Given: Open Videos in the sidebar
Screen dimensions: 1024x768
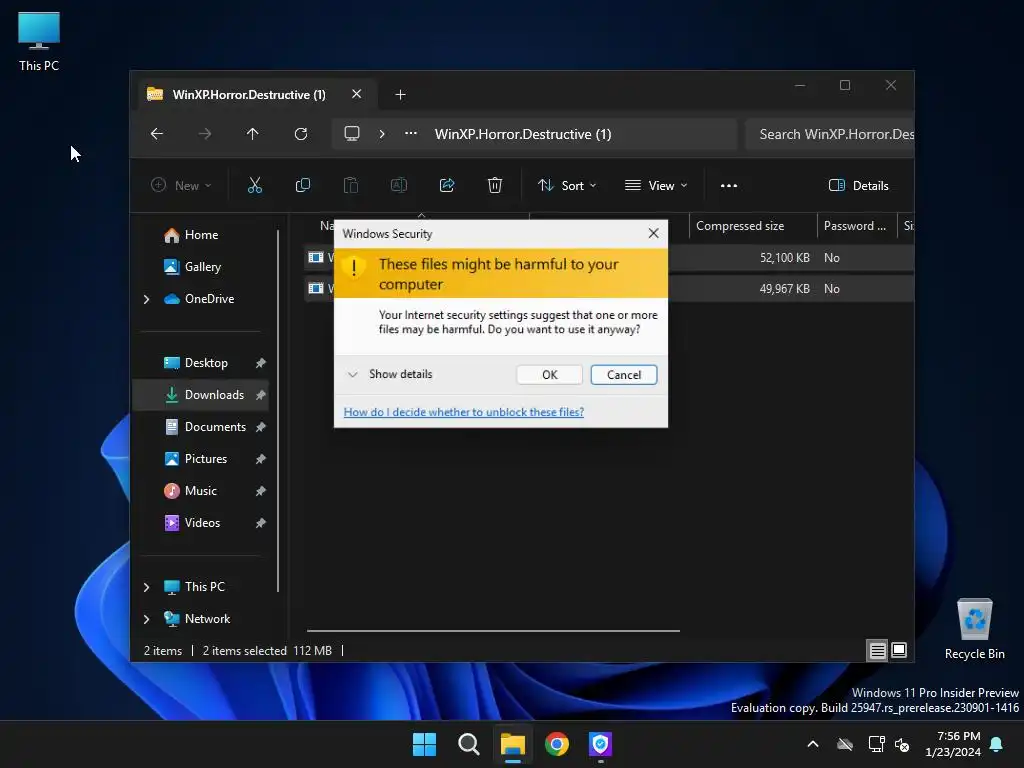Looking at the screenshot, I should (202, 523).
